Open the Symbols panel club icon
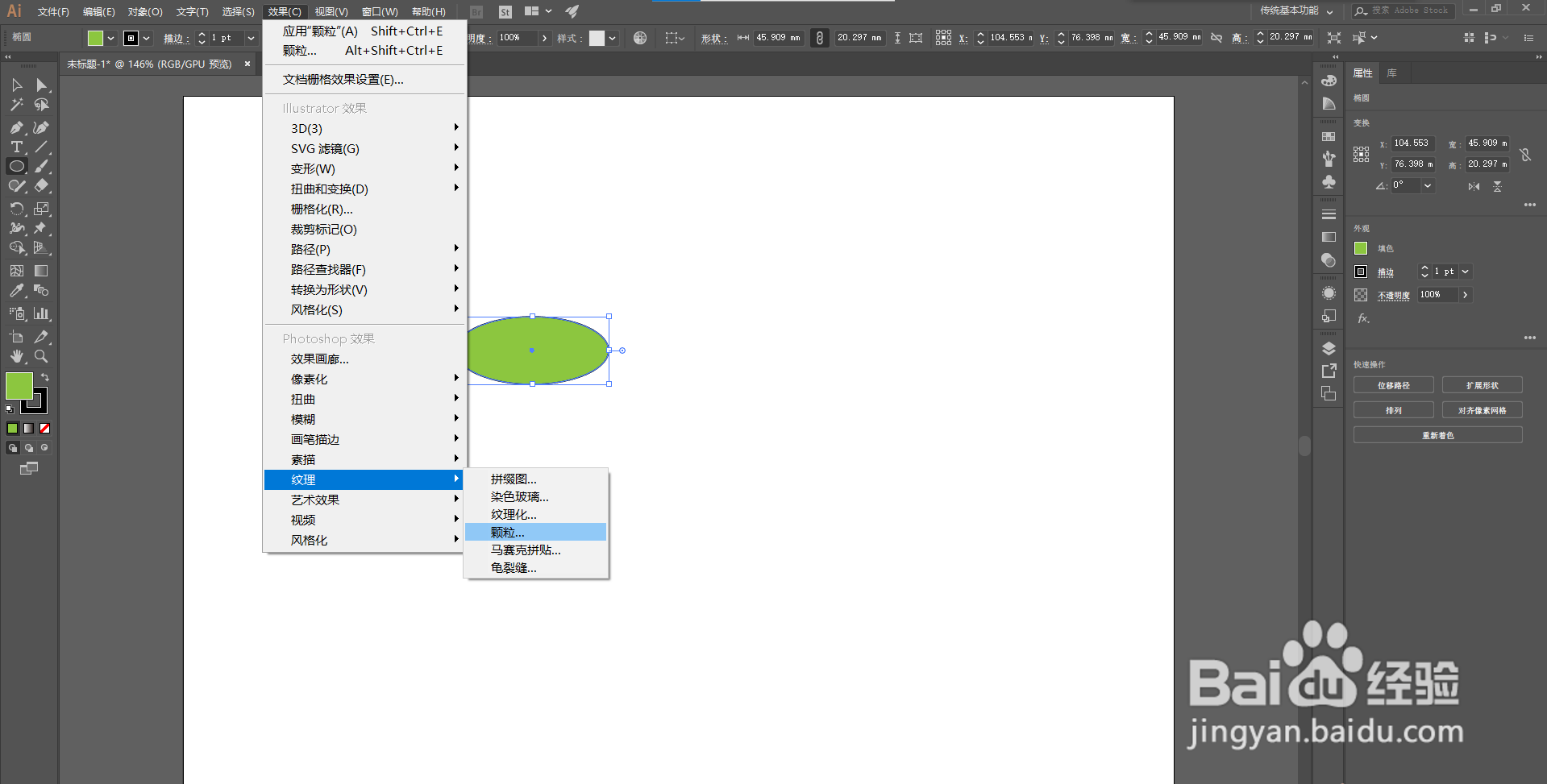This screenshot has width=1547, height=784. click(x=1329, y=182)
